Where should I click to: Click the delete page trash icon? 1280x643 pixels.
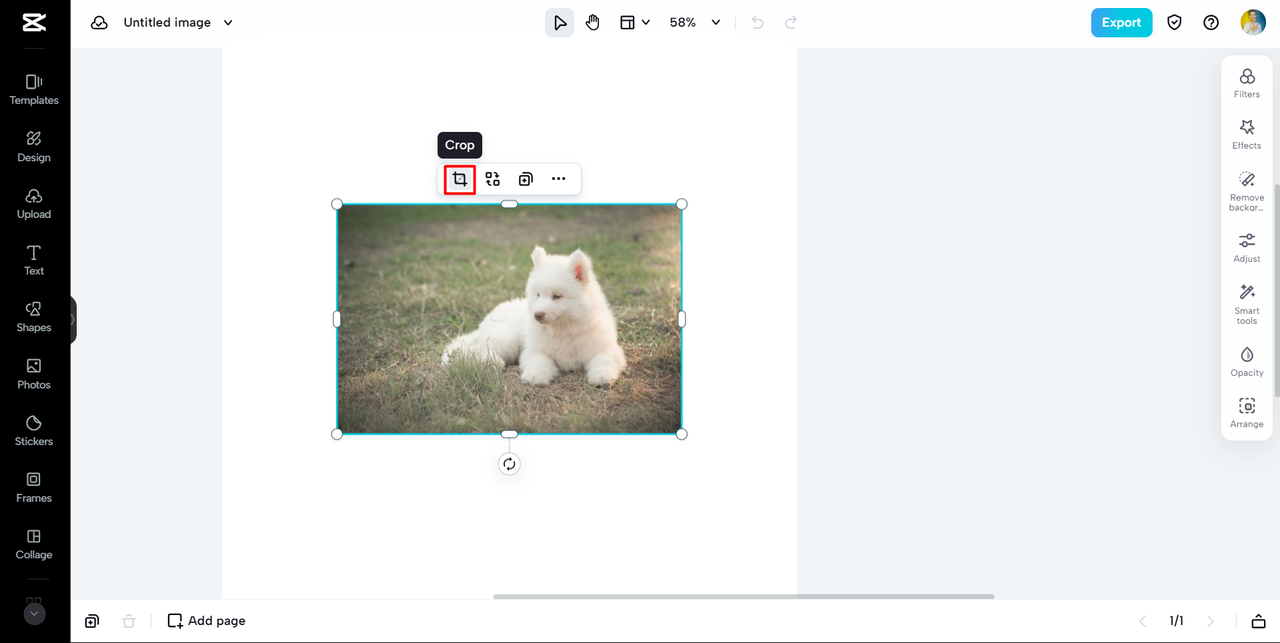click(x=128, y=621)
